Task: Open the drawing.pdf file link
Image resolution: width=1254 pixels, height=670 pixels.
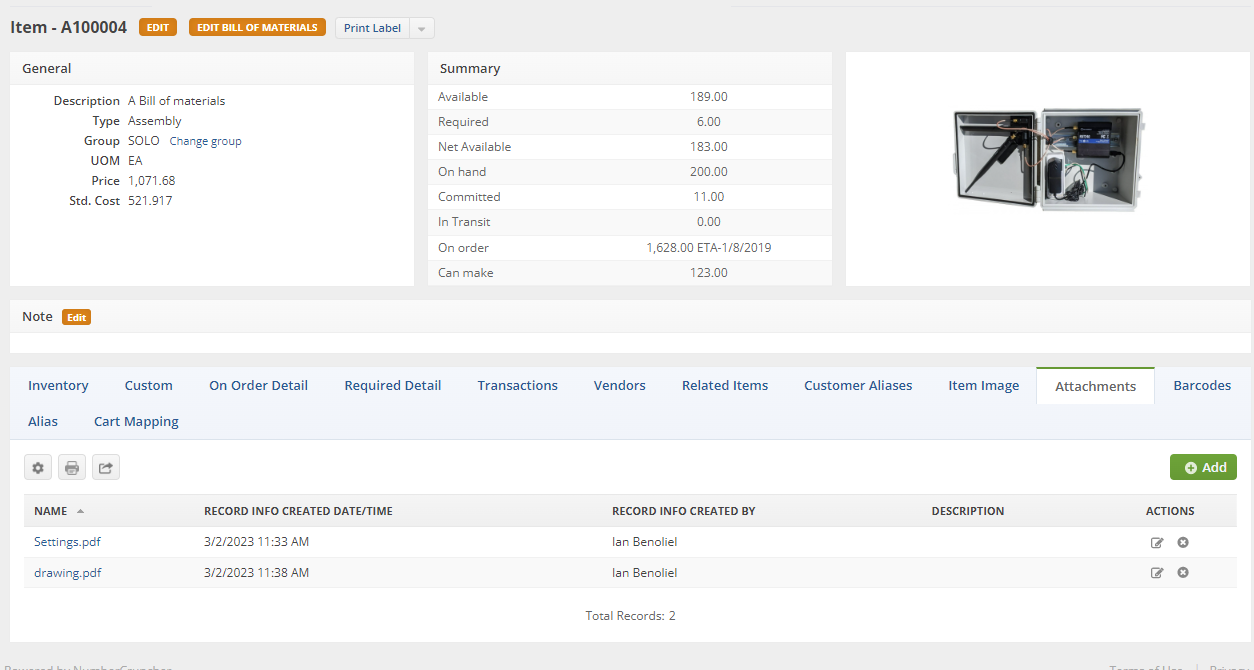Action: pos(67,573)
